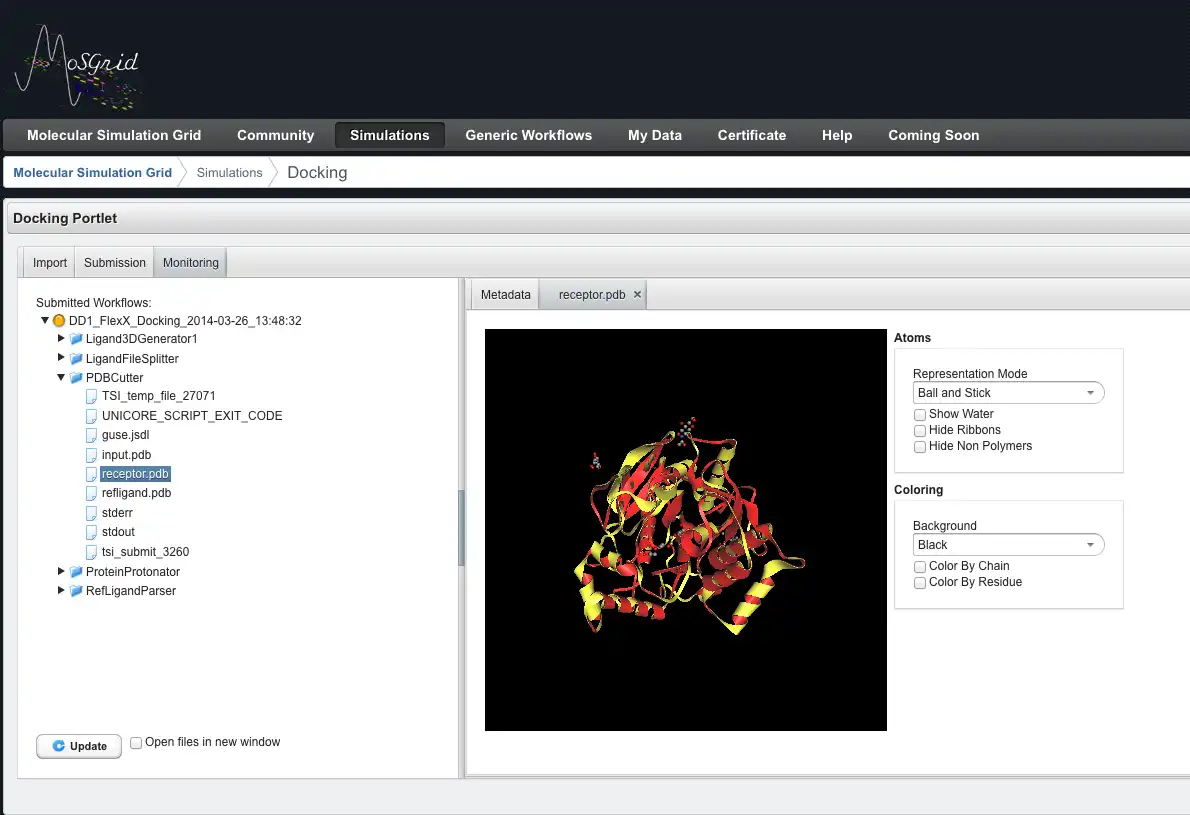Enable the Show Water checkbox

[920, 414]
